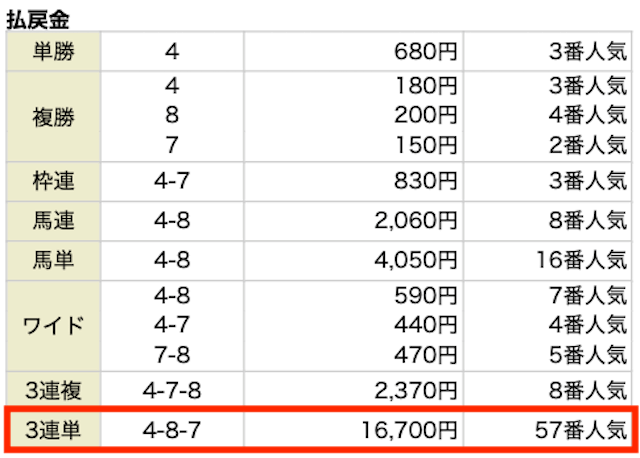Screen dimensions: 640x458
Task: Select the 16番人気 popularity cell
Action: (582, 260)
